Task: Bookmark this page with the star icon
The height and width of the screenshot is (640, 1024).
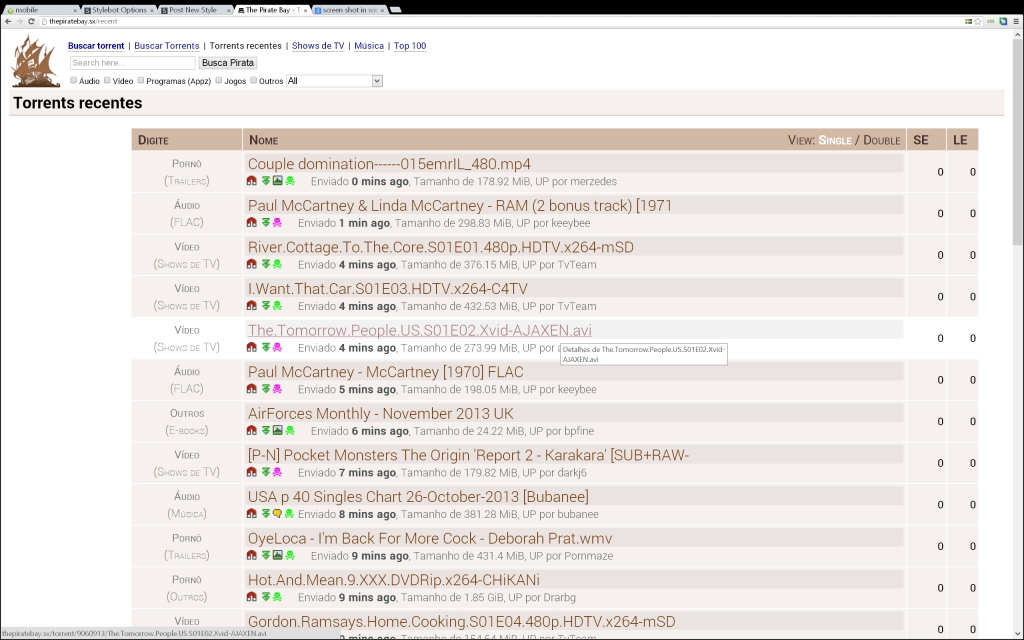Action: 978,22
